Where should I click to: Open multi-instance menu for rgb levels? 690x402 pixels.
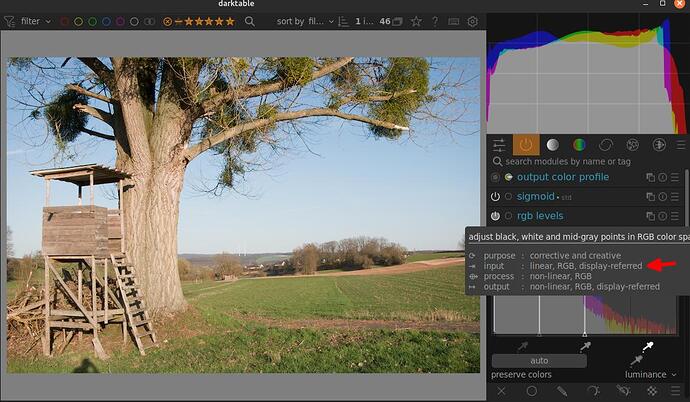click(650, 216)
